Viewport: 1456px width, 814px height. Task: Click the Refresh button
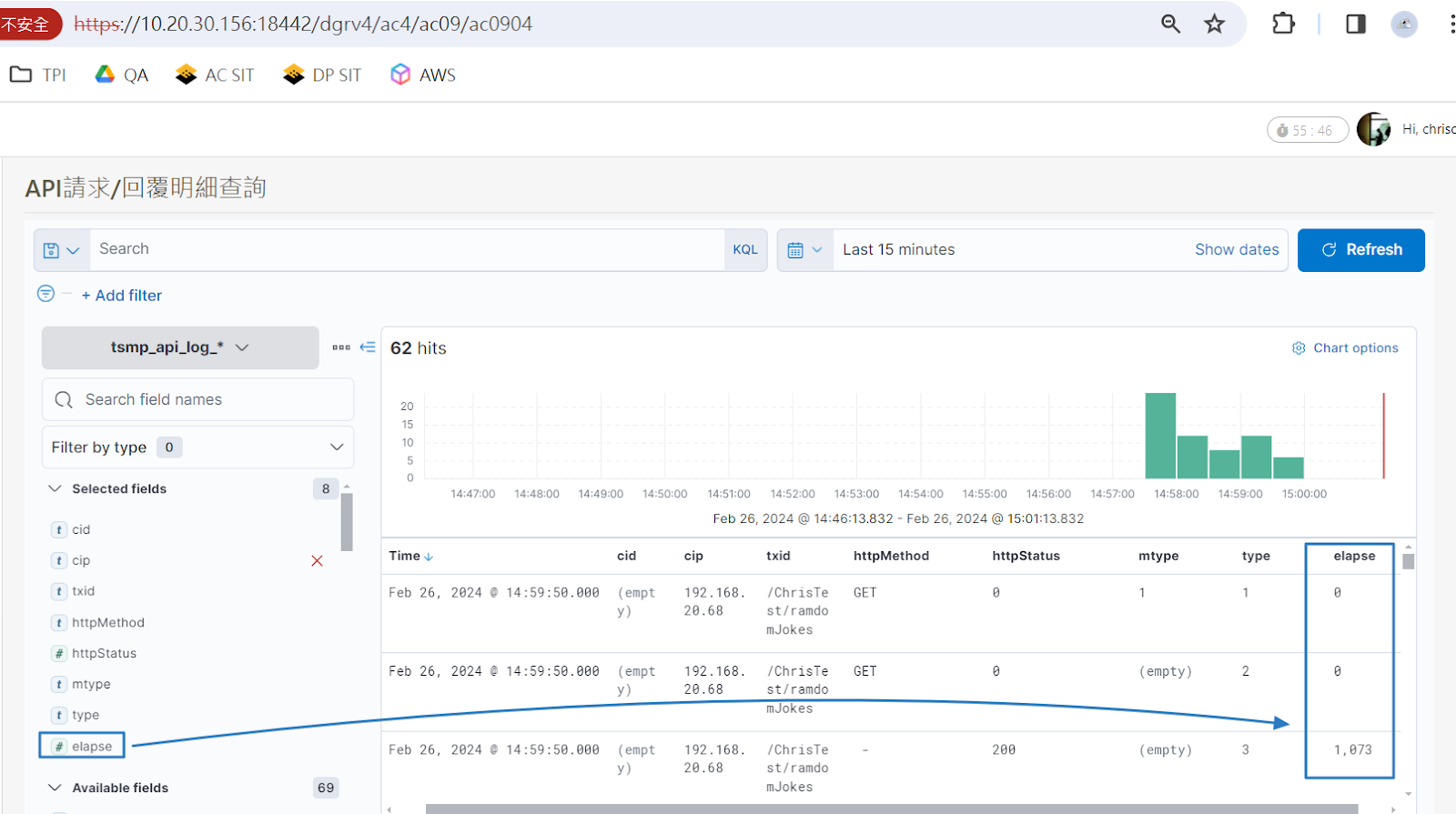coord(1360,250)
